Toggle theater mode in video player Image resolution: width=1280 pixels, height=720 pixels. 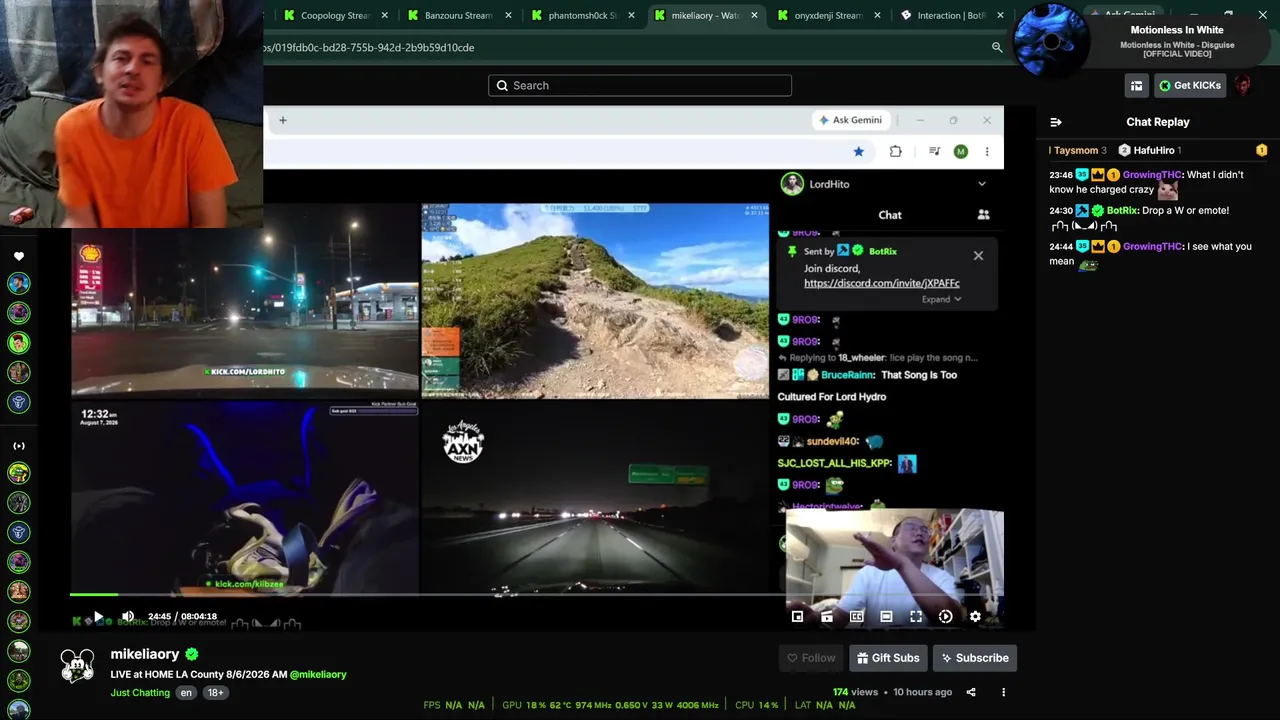(x=886, y=617)
